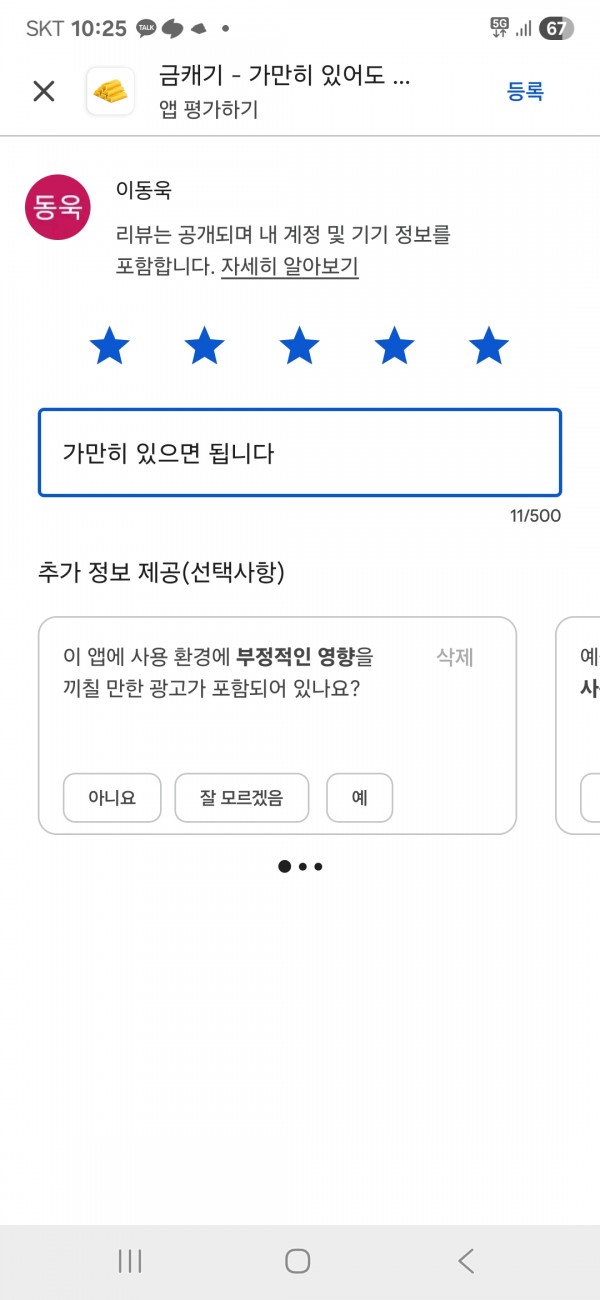Screen dimensions: 600x1300
Task: Select the second rating star
Action: (204, 346)
